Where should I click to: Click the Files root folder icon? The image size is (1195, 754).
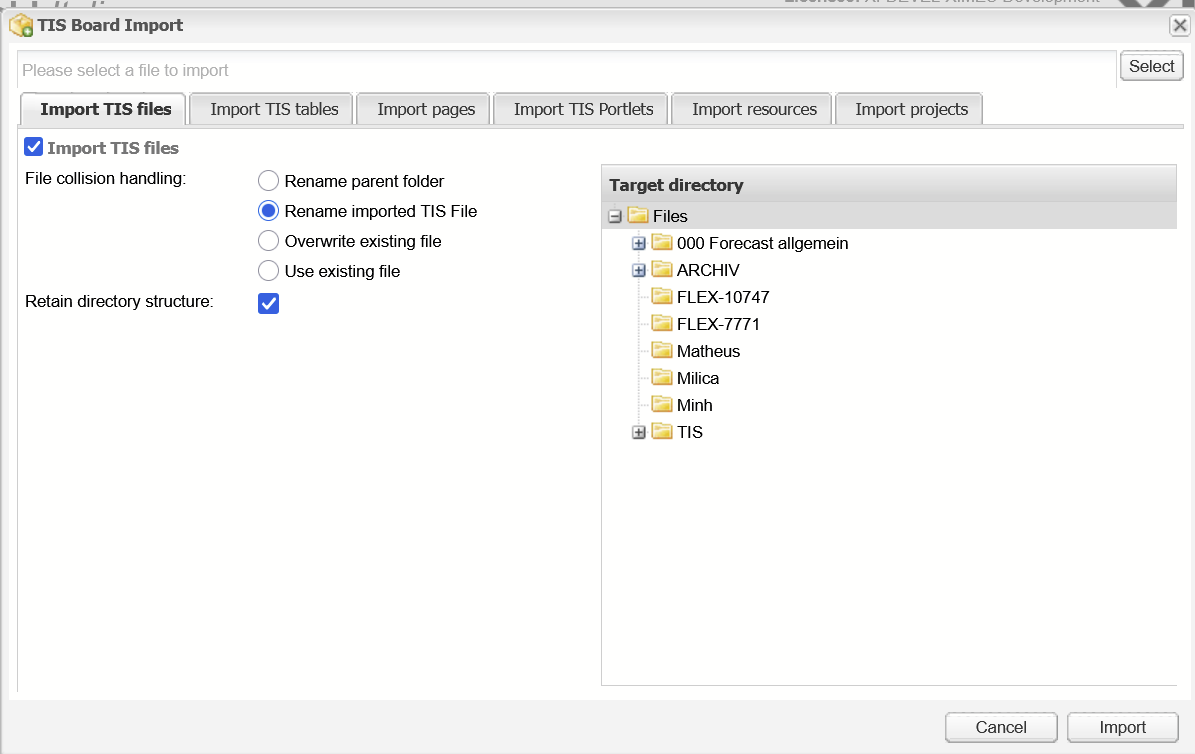click(x=638, y=216)
